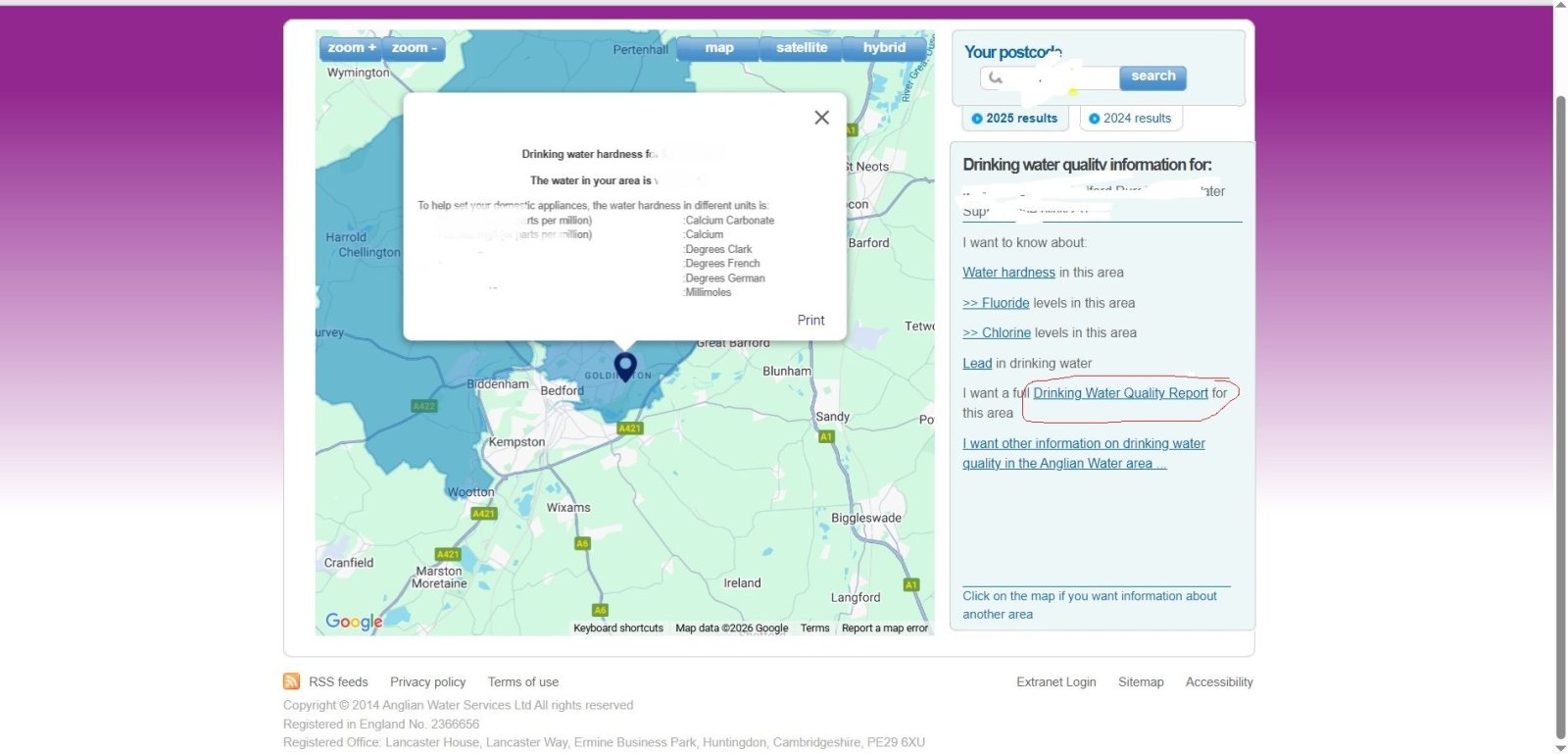
Task: Open the Lead in drinking water link
Action: [977, 364]
